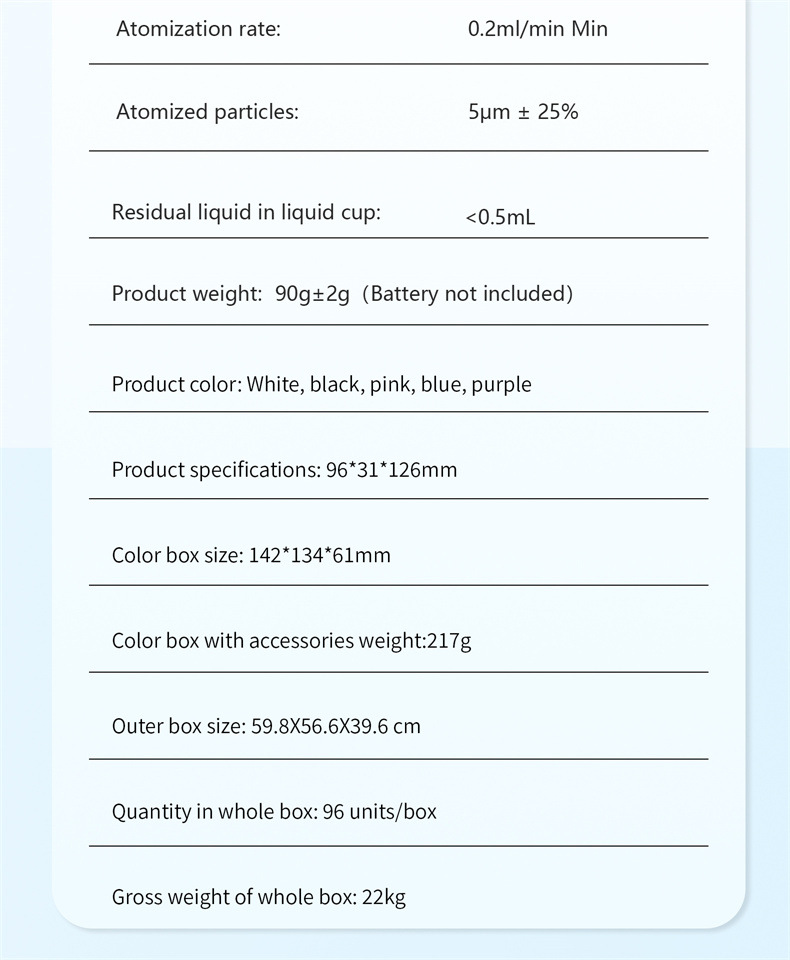Click the "Product color:" label
790x960 pixels.
click(x=176, y=384)
